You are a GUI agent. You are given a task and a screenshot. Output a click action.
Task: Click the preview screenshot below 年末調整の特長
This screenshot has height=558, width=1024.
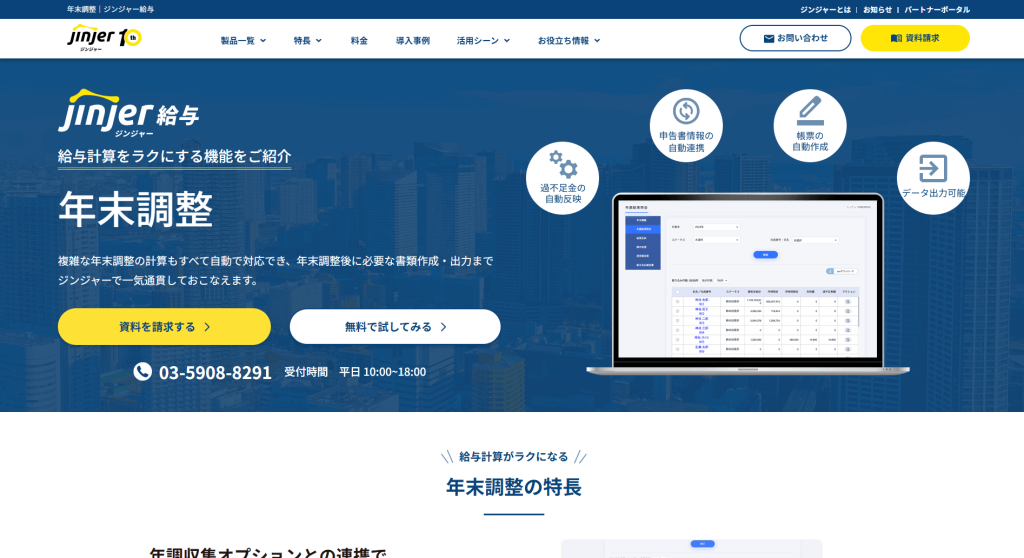pyautogui.click(x=692, y=548)
